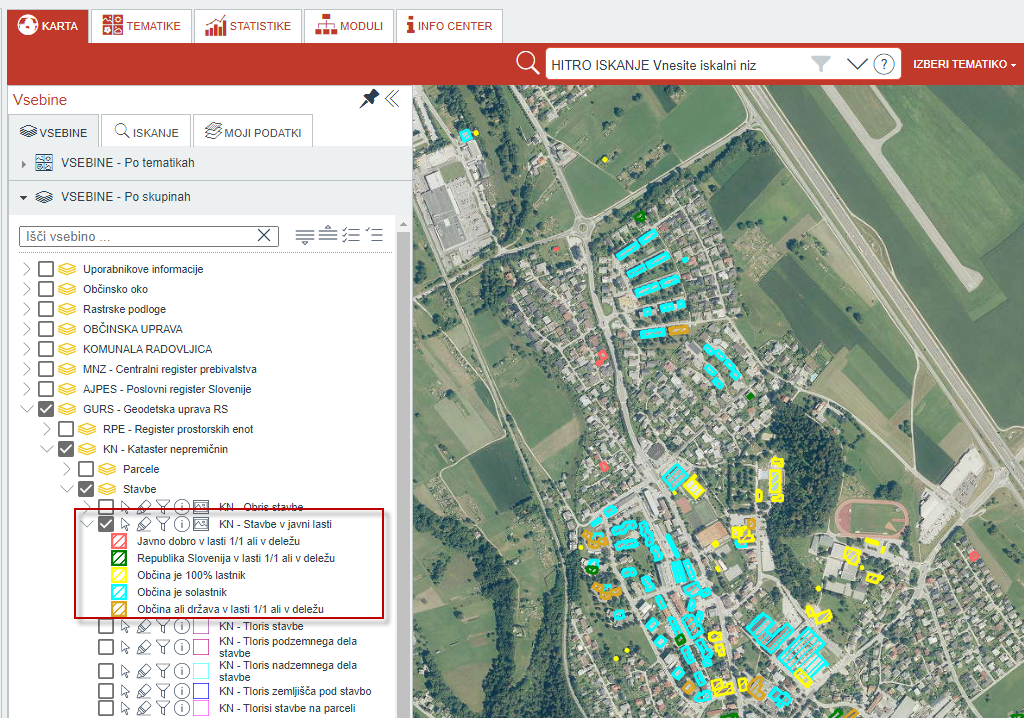Viewport: 1024px width, 718px height.
Task: Enable the Občinsko oko layer checkbox
Action: 46,289
